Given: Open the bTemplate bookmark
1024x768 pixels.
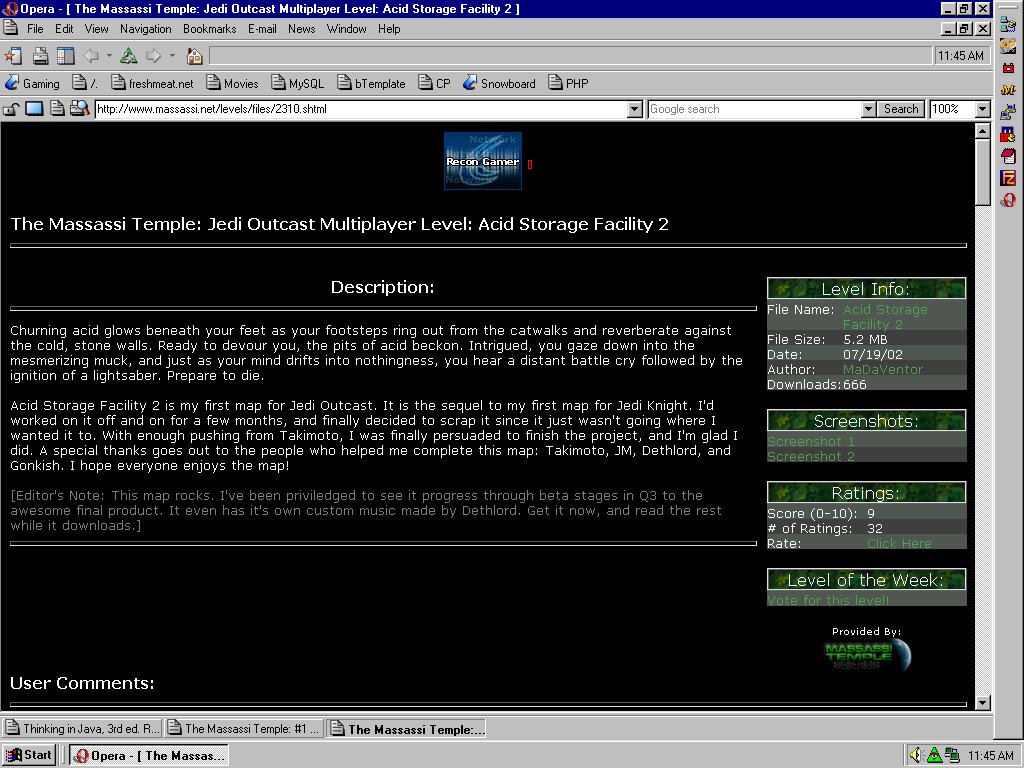Looking at the screenshot, I should point(371,84).
